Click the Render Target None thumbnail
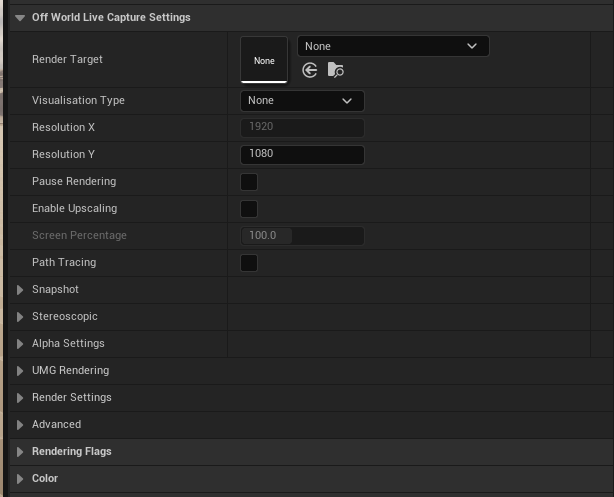This screenshot has width=614, height=497. click(x=264, y=60)
